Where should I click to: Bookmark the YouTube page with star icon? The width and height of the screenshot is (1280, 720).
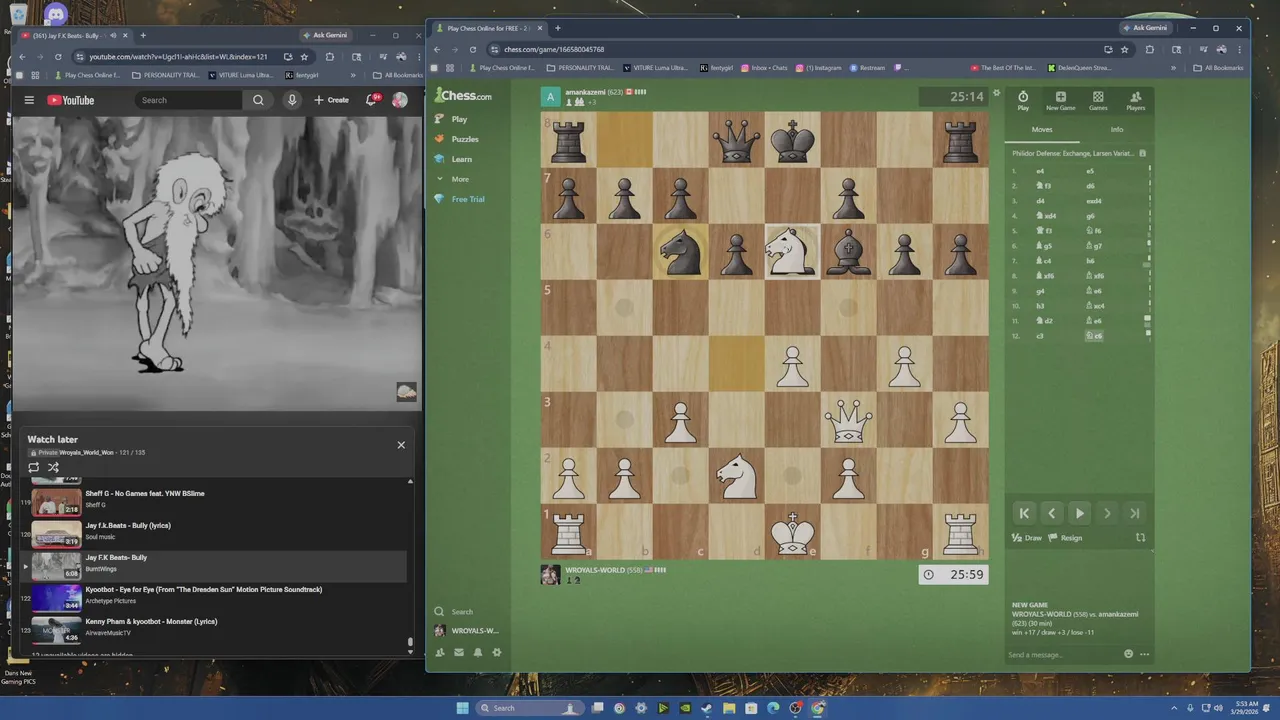click(304, 57)
